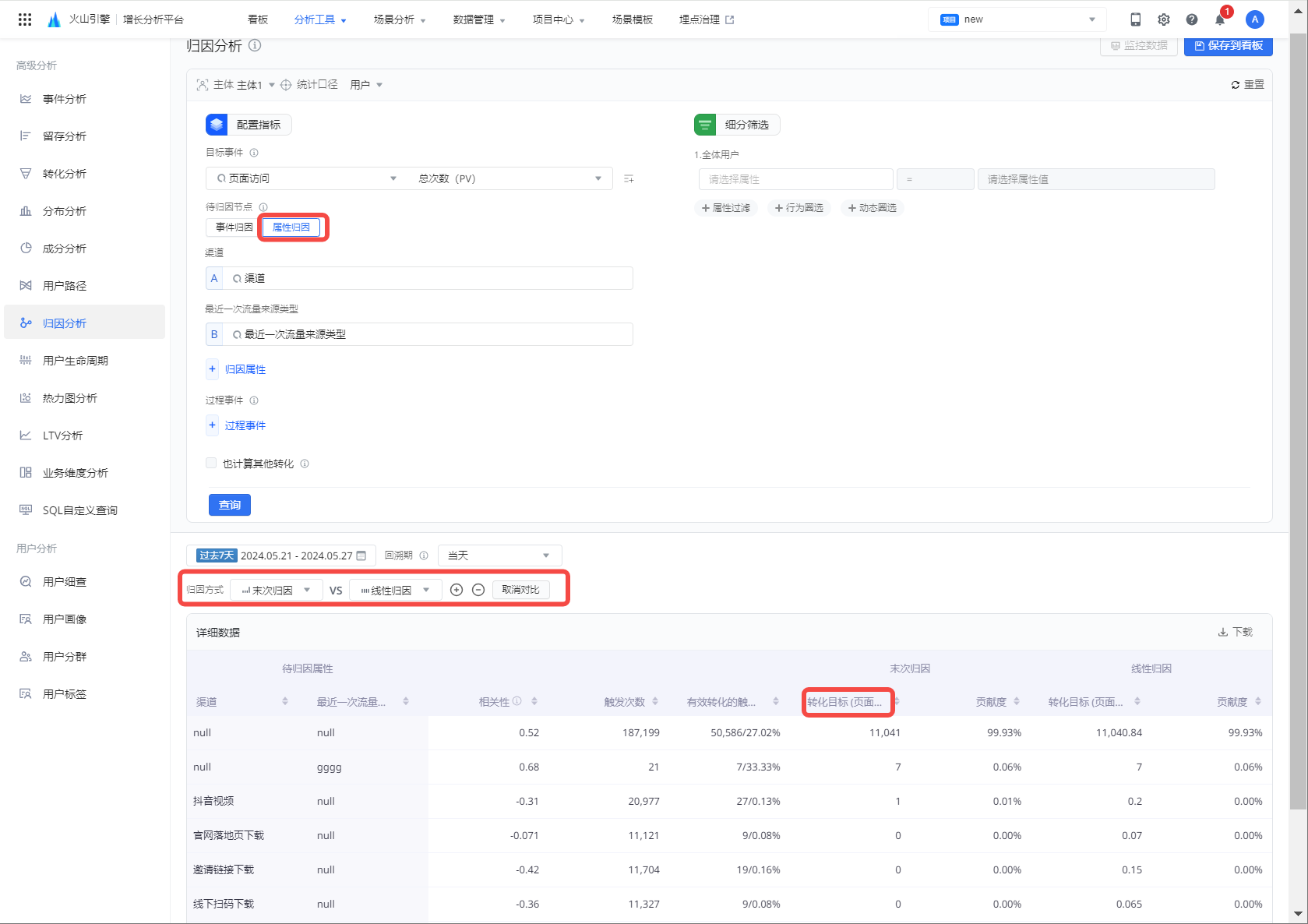Expand the 统计口径 用户 dropdown
This screenshot has height=924, width=1308.
pos(366,85)
